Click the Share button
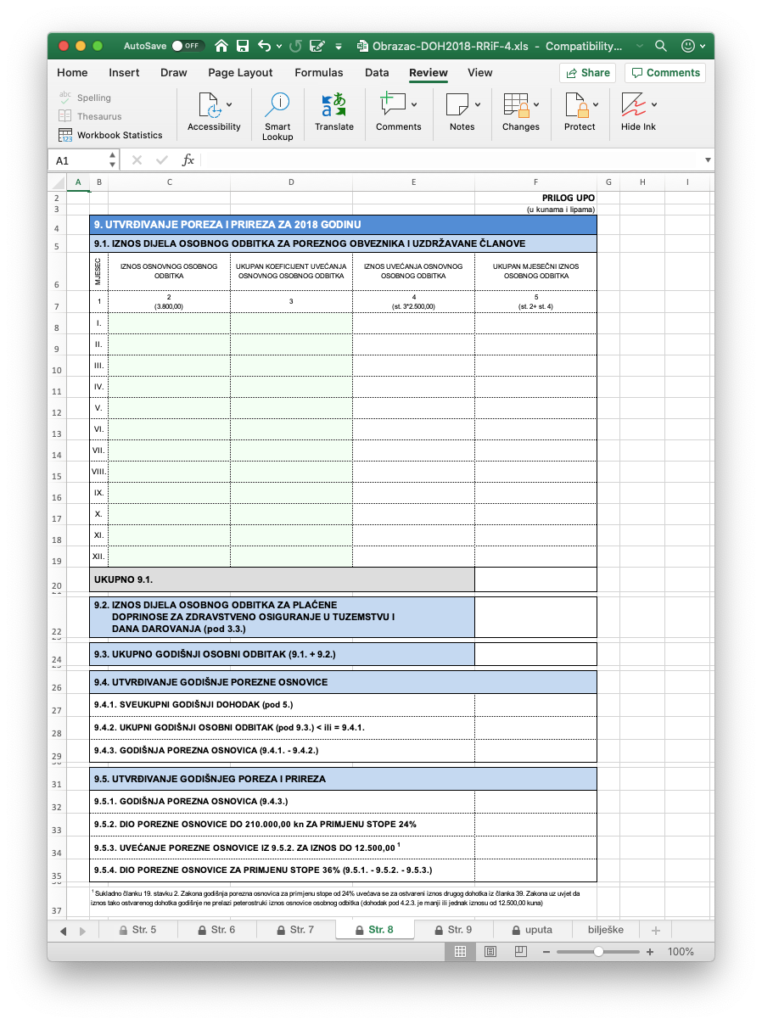Screen dimensions: 762x1024 [587, 72]
